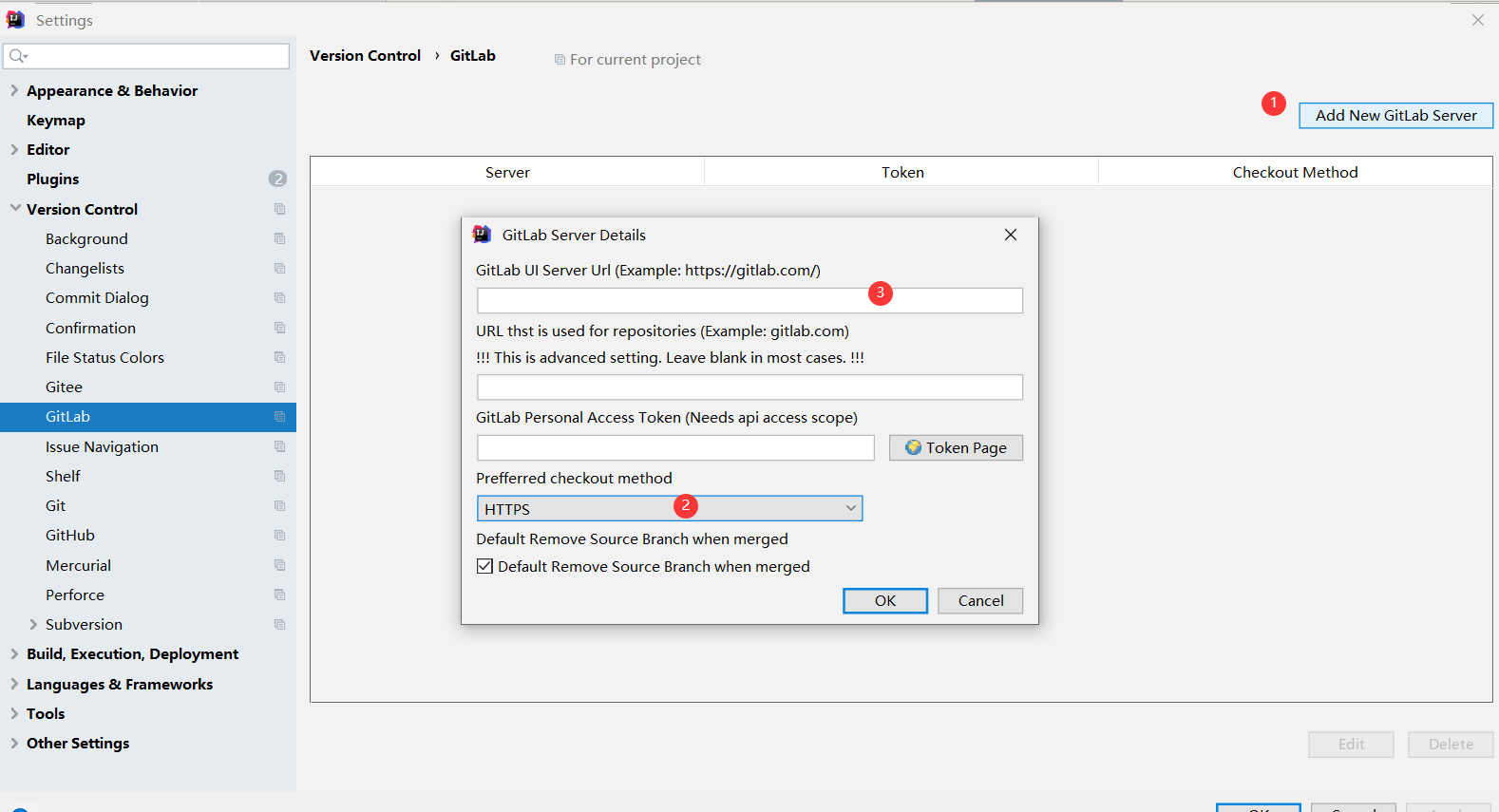This screenshot has width=1499, height=812.
Task: Select Gitee settings
Action: 64,387
